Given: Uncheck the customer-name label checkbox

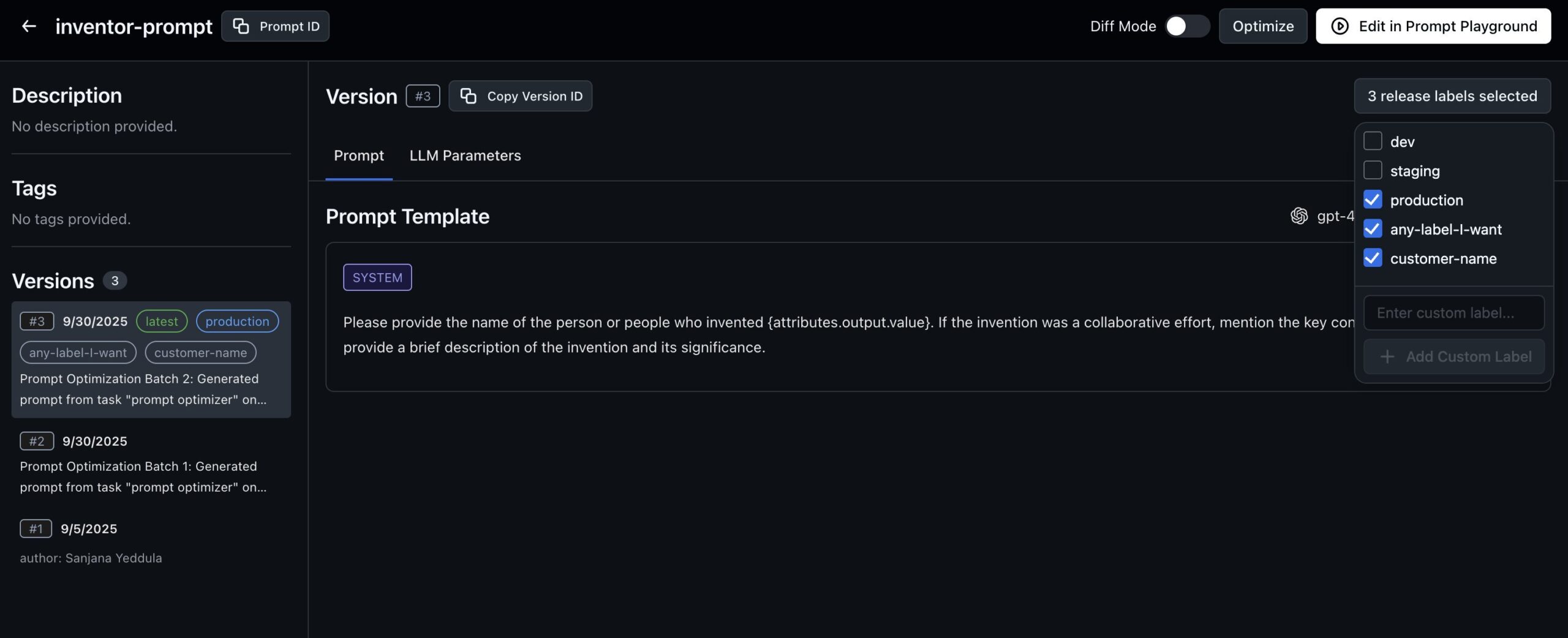Looking at the screenshot, I should (1373, 258).
